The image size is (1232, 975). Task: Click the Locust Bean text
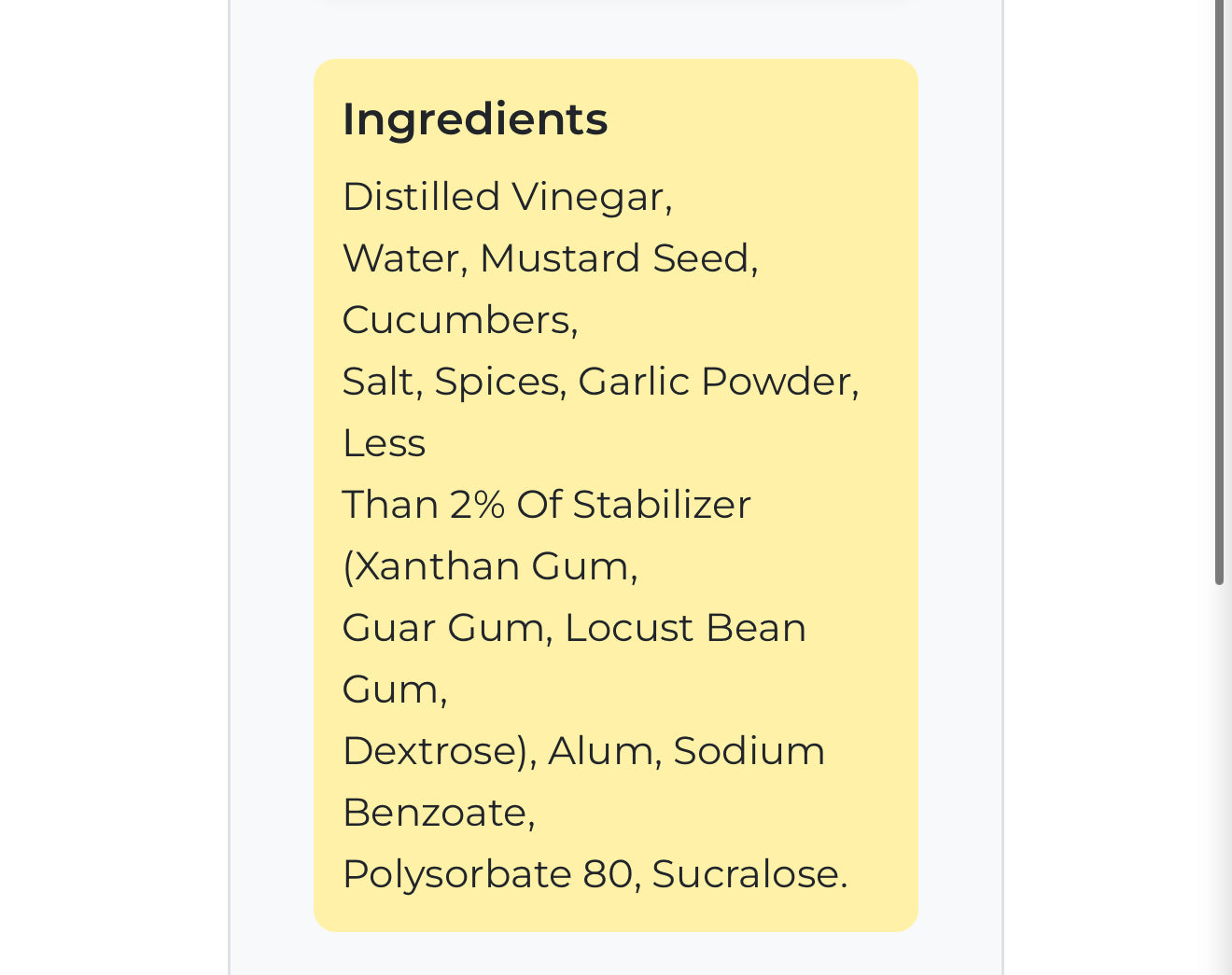pos(685,628)
